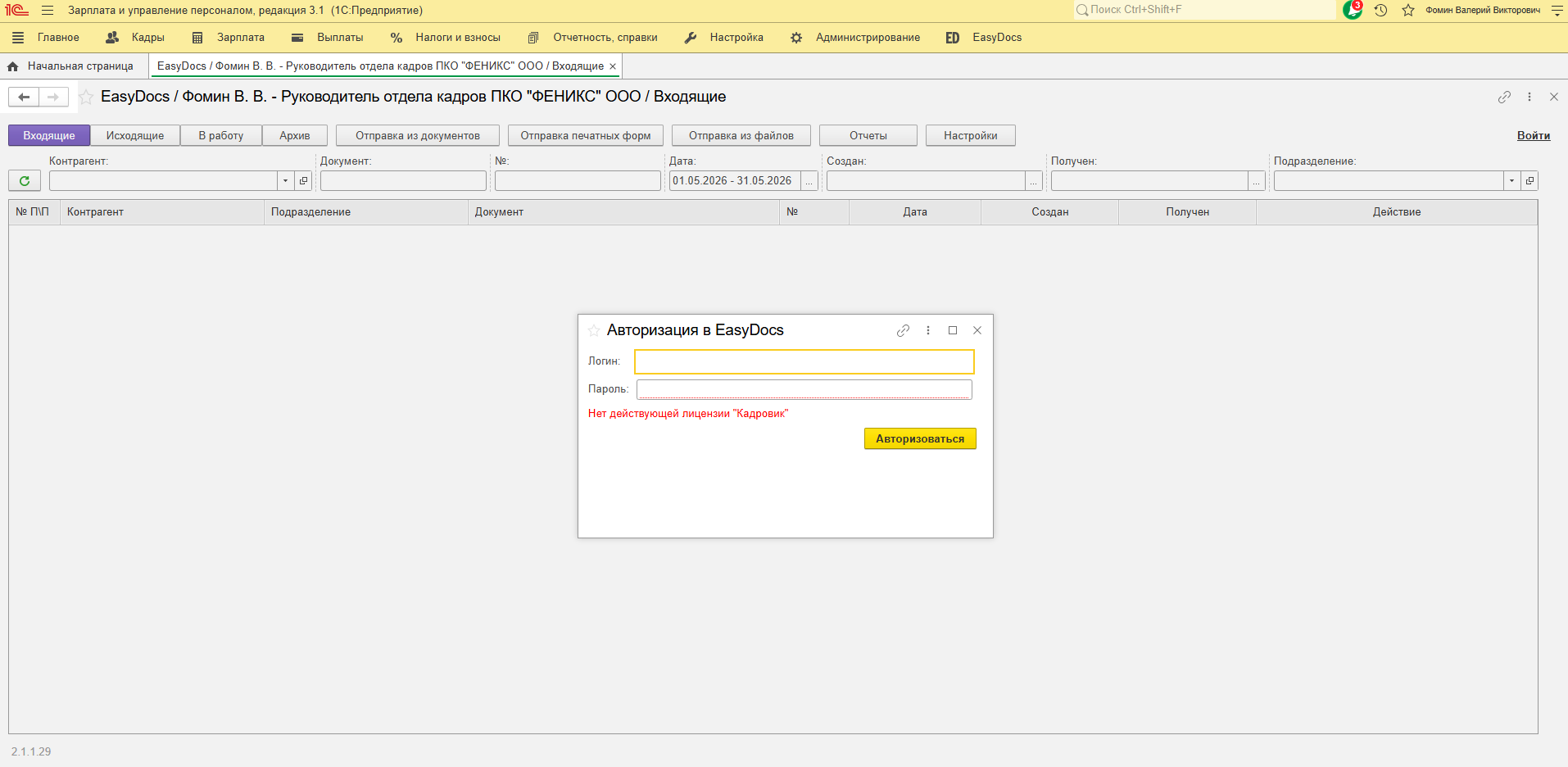Screen dimensions: 1568x767
Task: Open the date period picker button
Action: (809, 180)
